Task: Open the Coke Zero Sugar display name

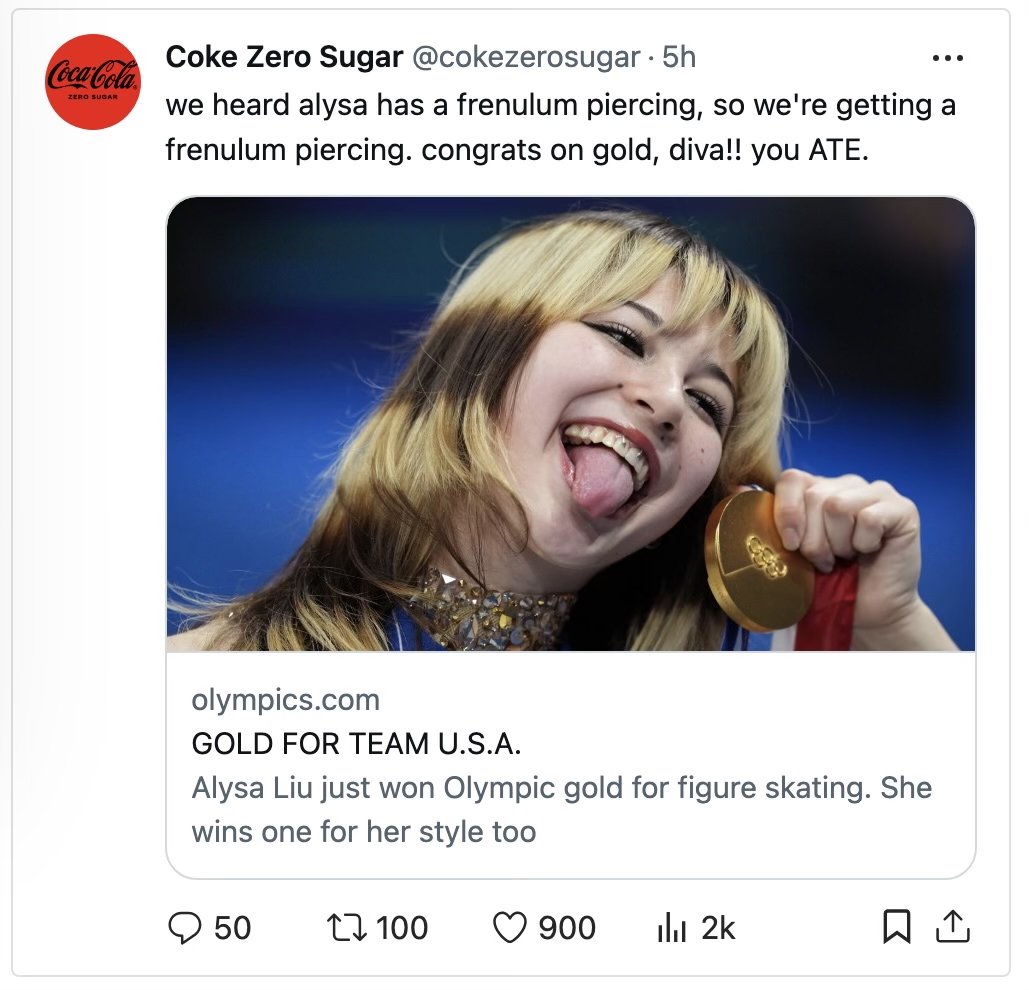Action: [284, 57]
